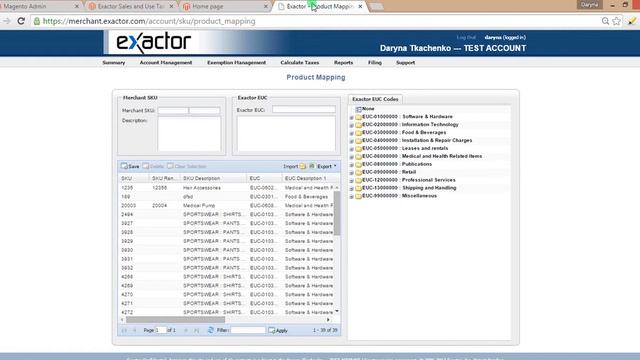Click the grid's vertical scrollbar thumb
The image size is (640, 360).
(337, 213)
